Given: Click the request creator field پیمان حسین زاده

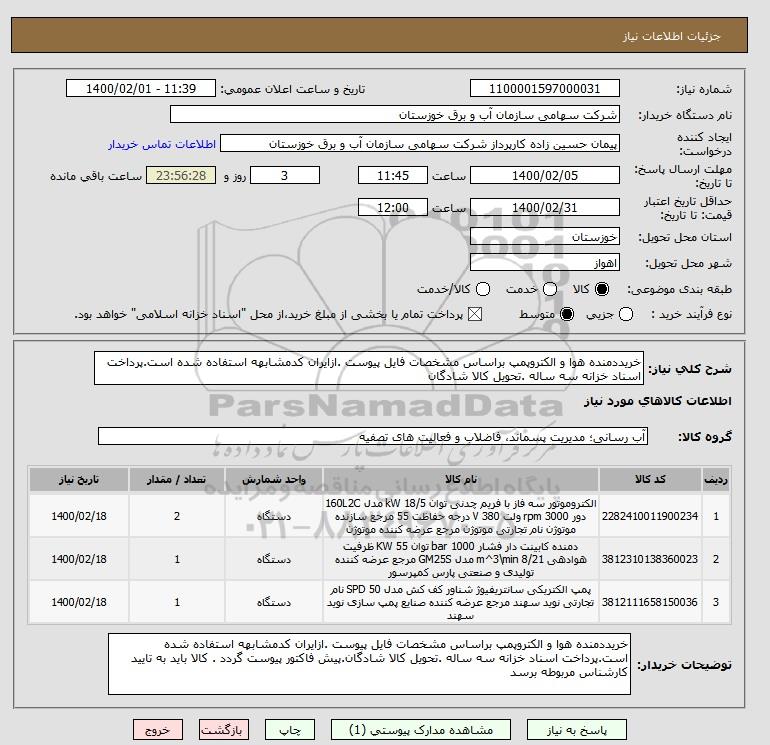Looking at the screenshot, I should click(x=420, y=144).
